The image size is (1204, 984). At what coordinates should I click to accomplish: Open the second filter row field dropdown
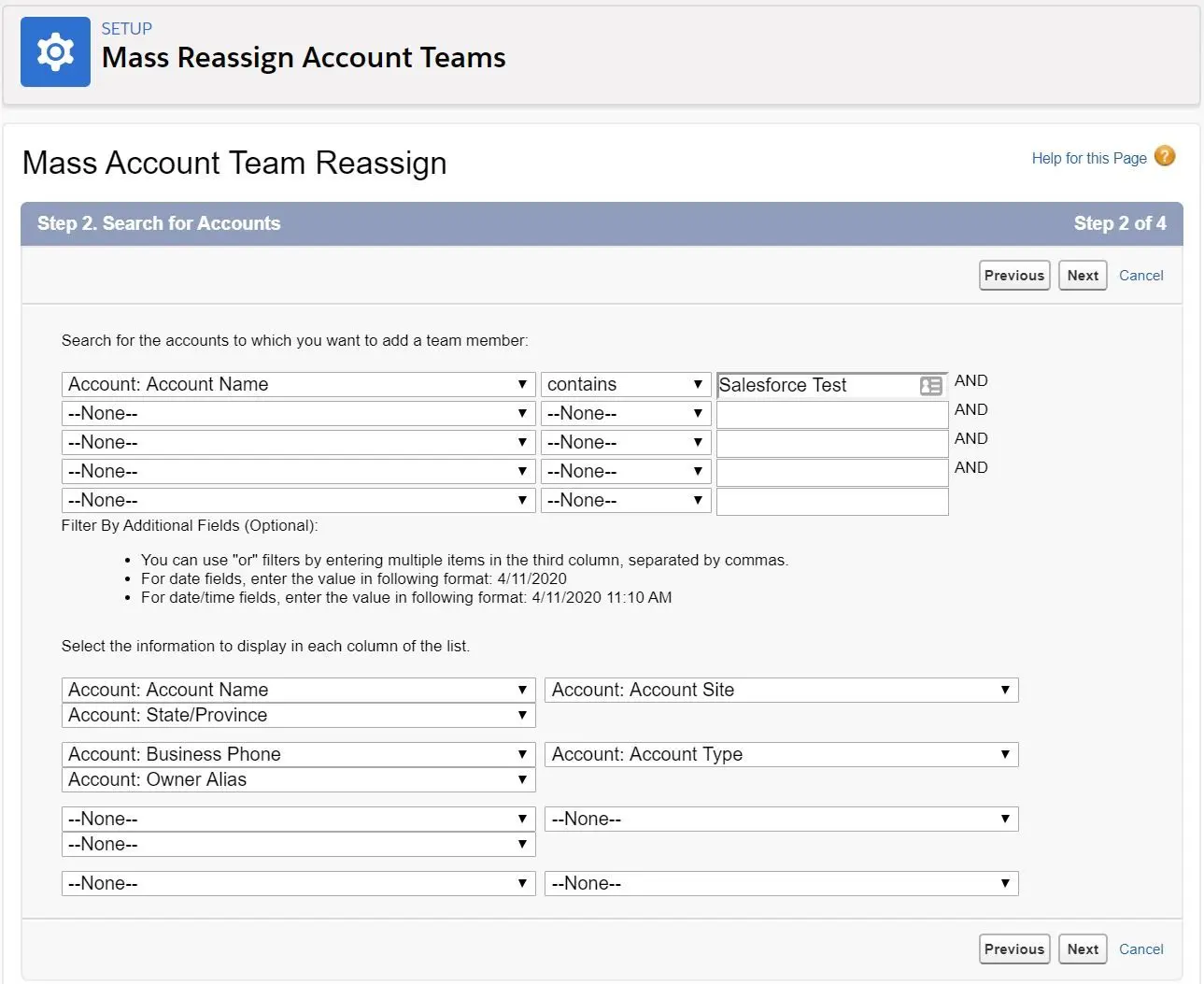click(x=299, y=414)
